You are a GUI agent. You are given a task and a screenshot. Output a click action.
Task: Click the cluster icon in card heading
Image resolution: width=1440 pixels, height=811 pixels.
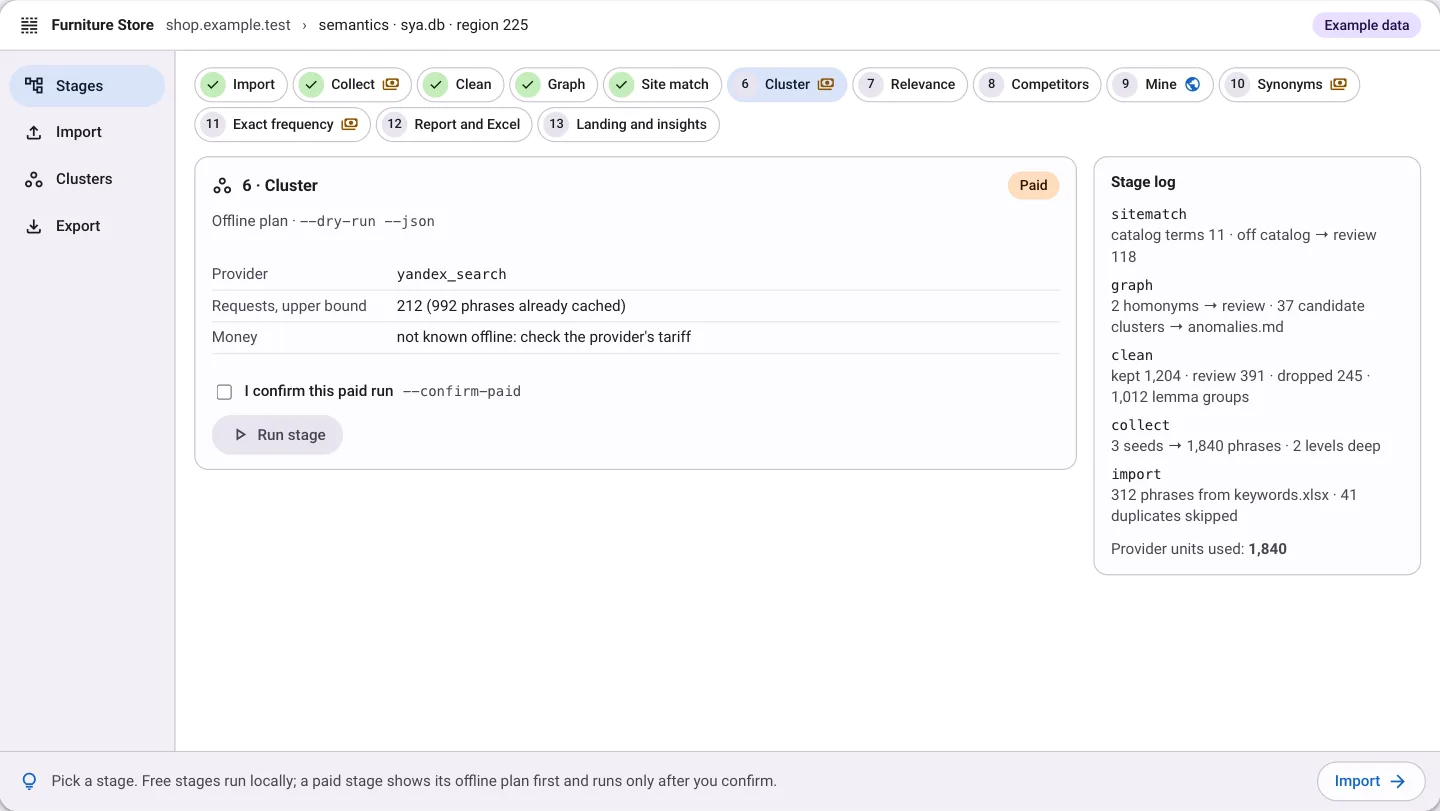[x=222, y=186]
